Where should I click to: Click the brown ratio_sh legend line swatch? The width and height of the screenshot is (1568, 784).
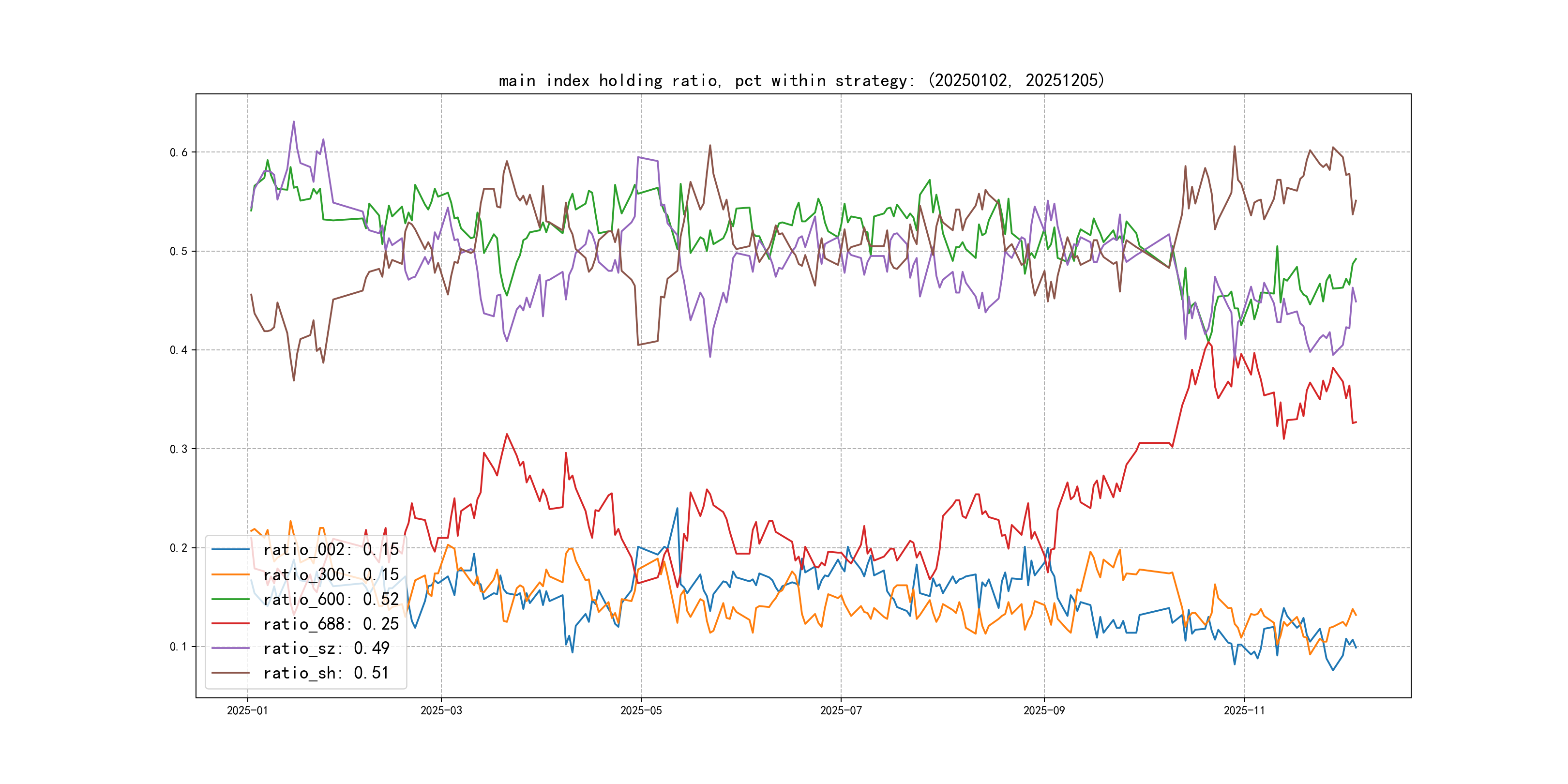[230, 673]
